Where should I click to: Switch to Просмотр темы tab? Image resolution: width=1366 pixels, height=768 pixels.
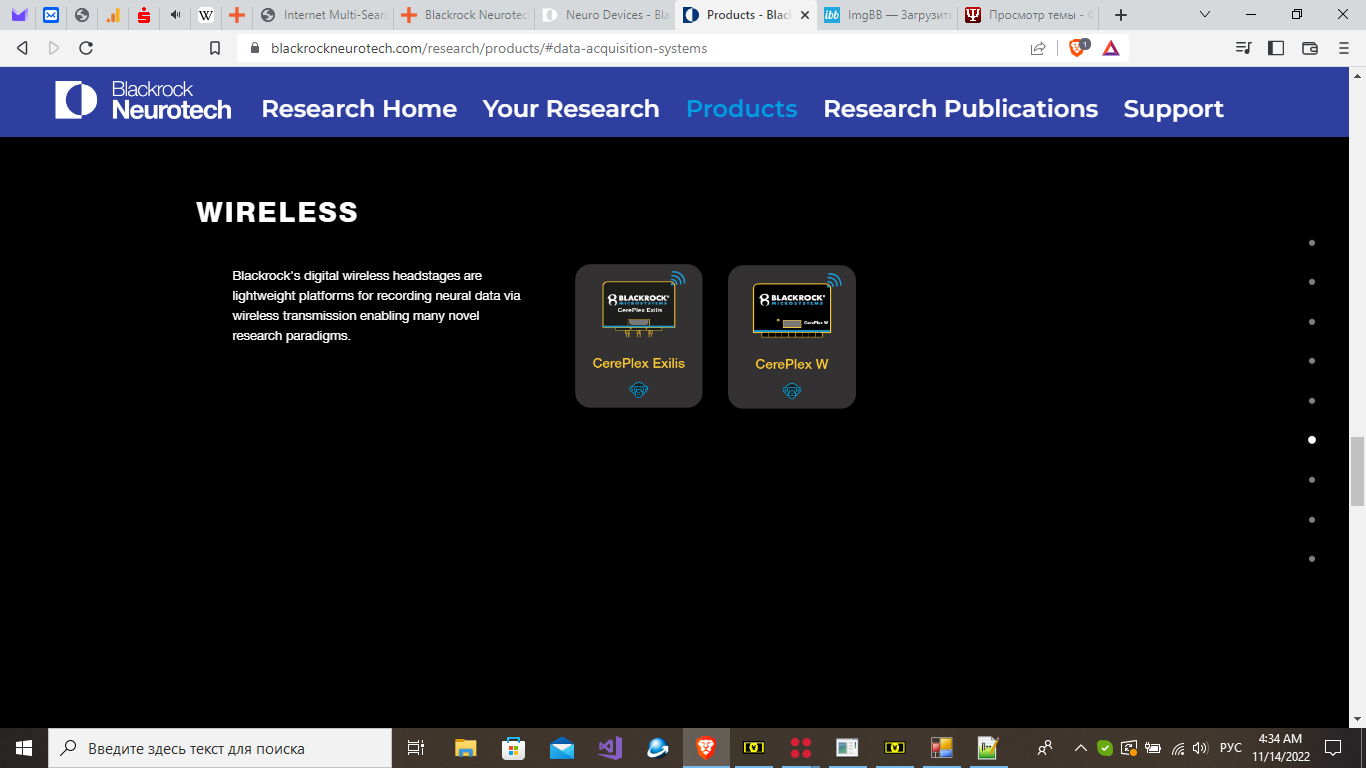click(x=1029, y=15)
